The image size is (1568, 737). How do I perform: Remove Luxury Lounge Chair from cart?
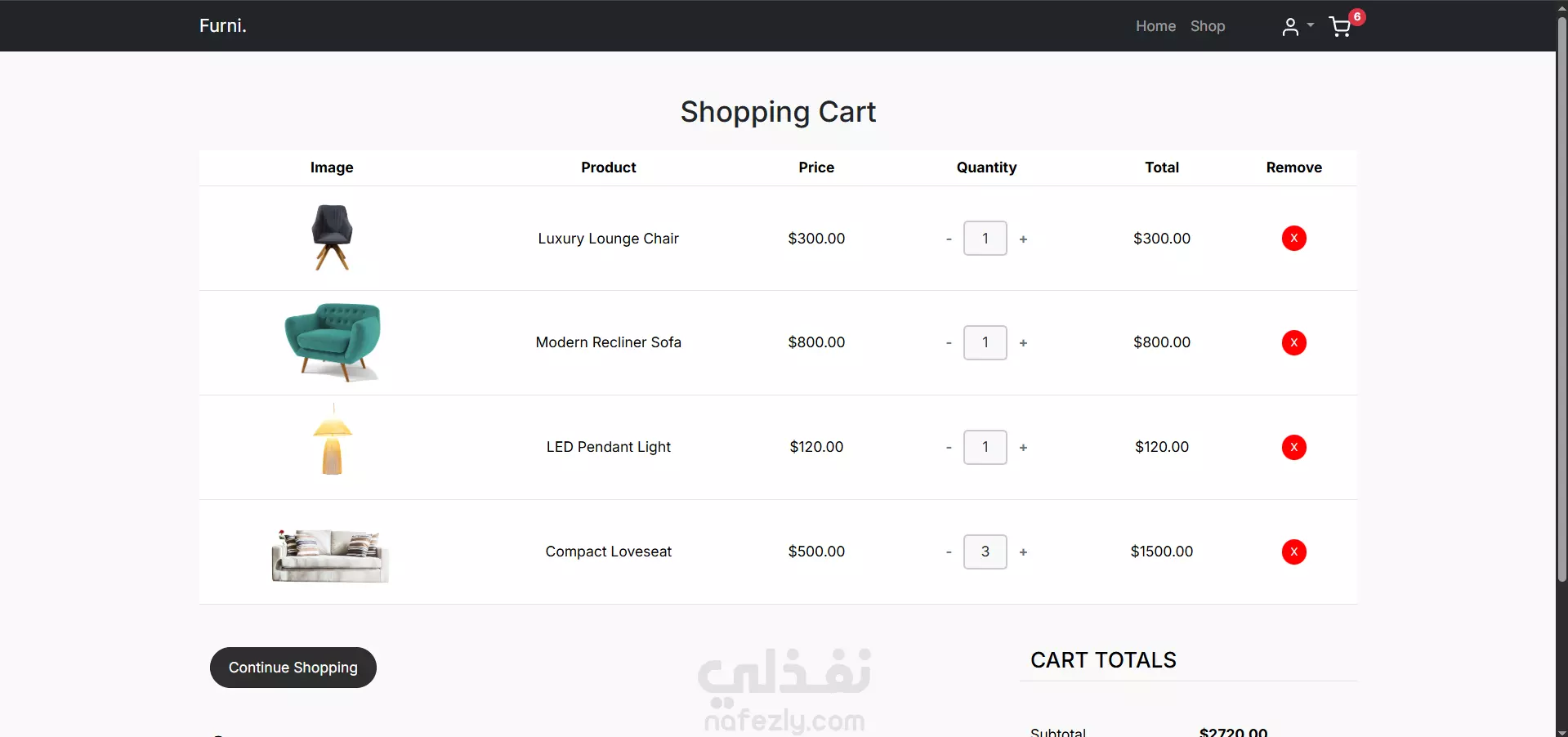coord(1293,239)
